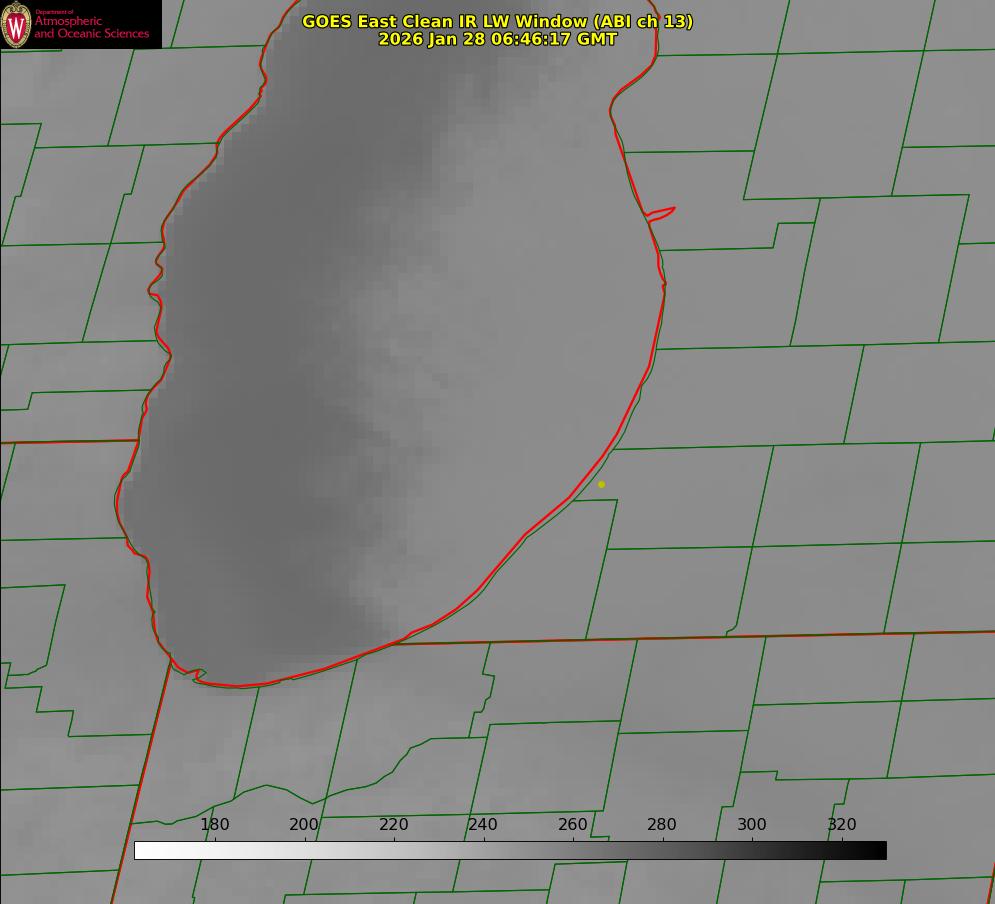Select the GOES East Clean IR title
This screenshot has width=995, height=904.
[497, 21]
